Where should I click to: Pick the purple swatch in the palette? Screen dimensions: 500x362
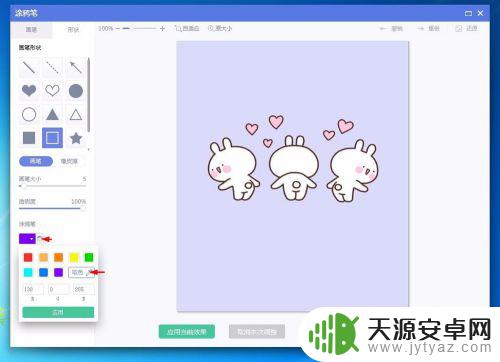click(58, 272)
